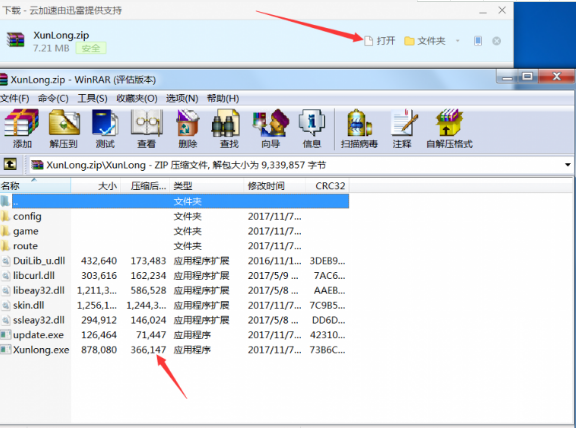576x428 pixels.
Task: Click the update.exe file icon
Action: tap(6, 335)
